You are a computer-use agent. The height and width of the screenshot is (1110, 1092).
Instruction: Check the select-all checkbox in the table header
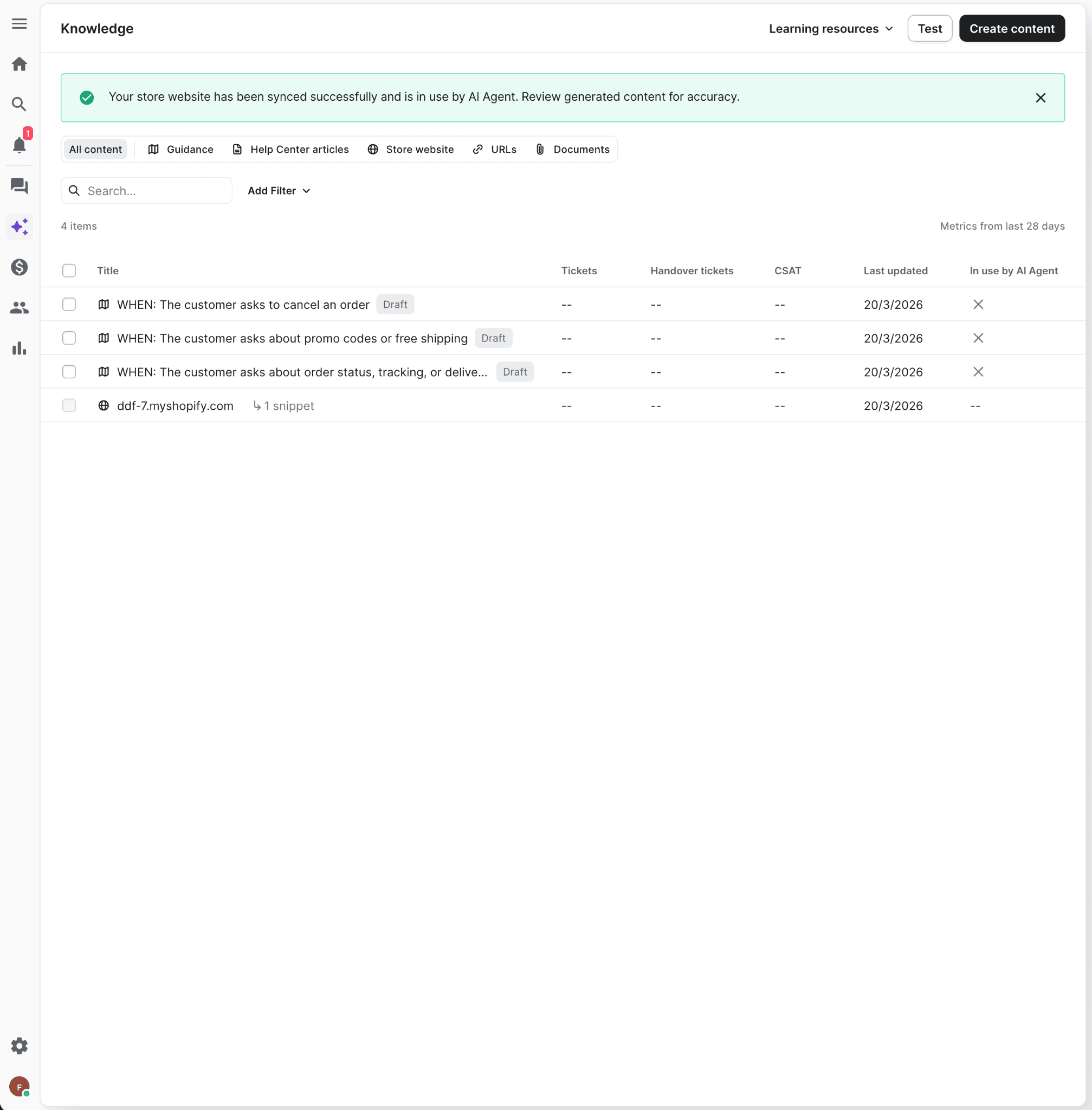pos(69,271)
